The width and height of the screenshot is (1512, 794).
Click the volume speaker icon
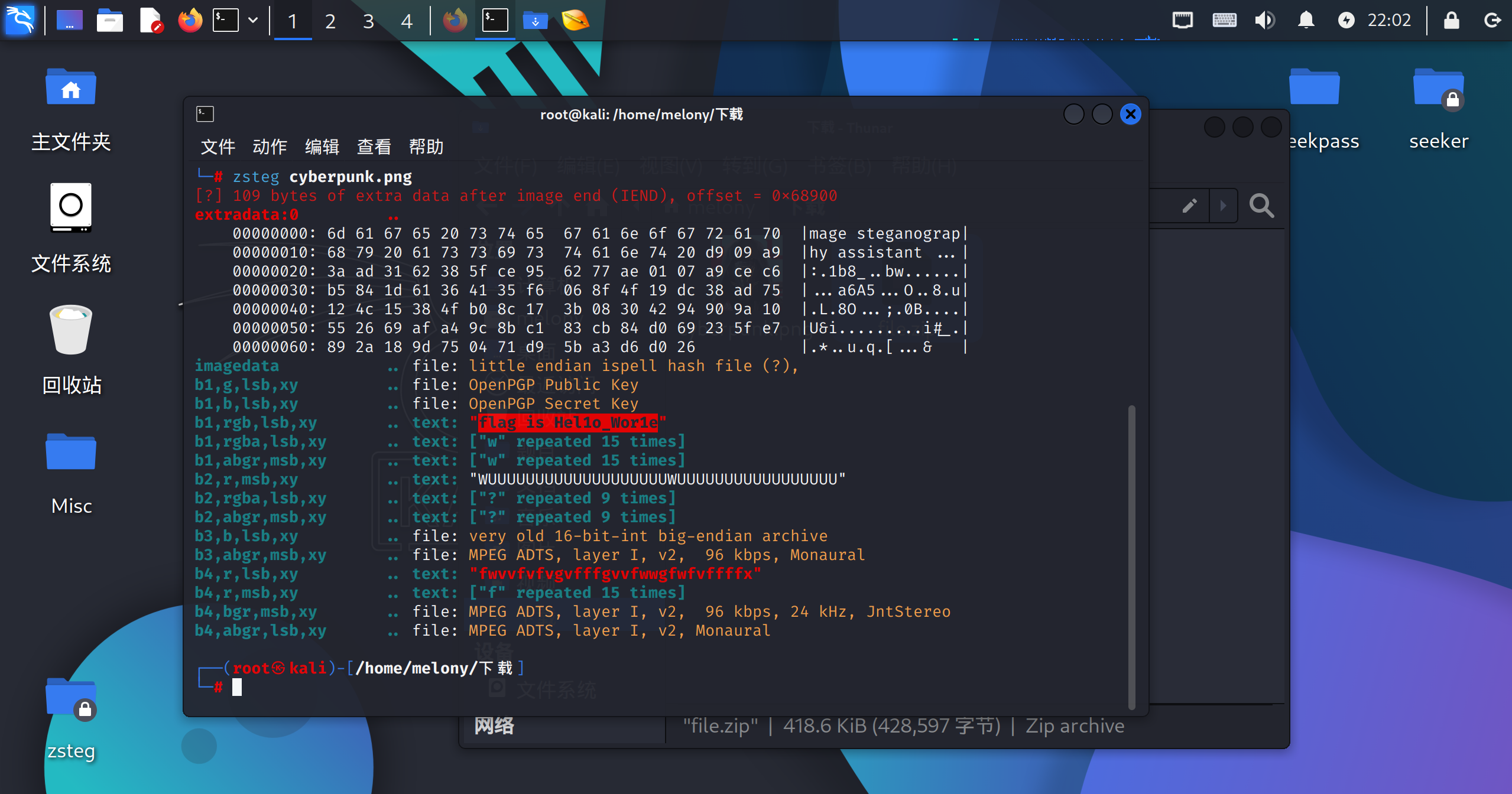(1264, 21)
